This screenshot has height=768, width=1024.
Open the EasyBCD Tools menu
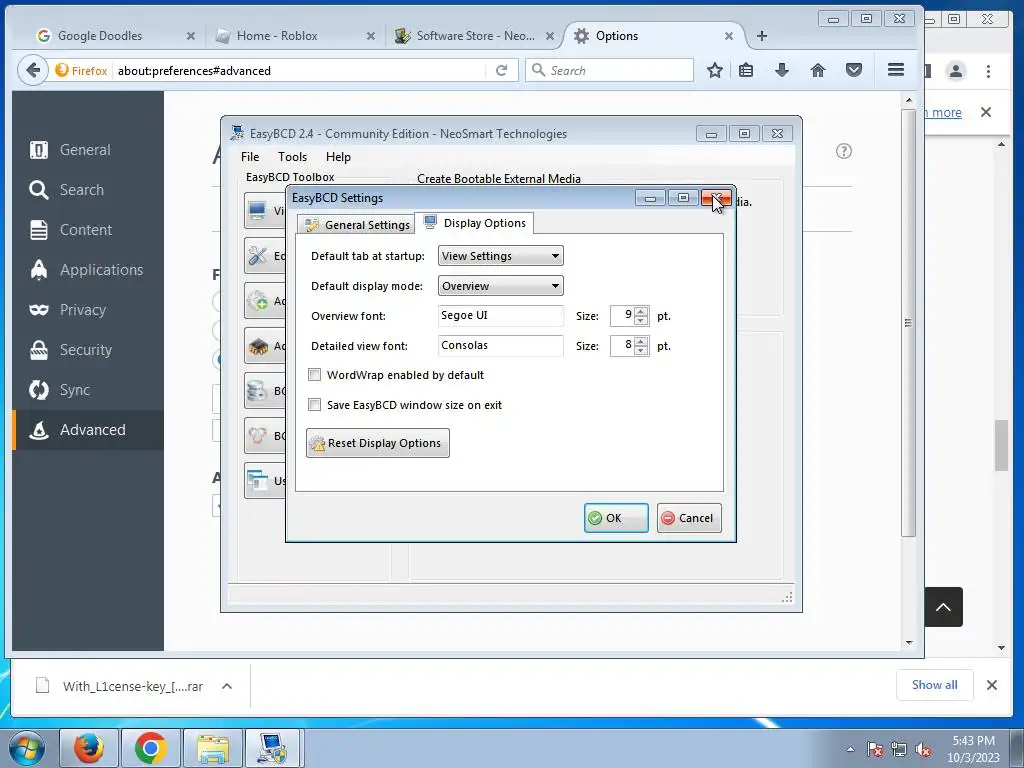click(292, 157)
